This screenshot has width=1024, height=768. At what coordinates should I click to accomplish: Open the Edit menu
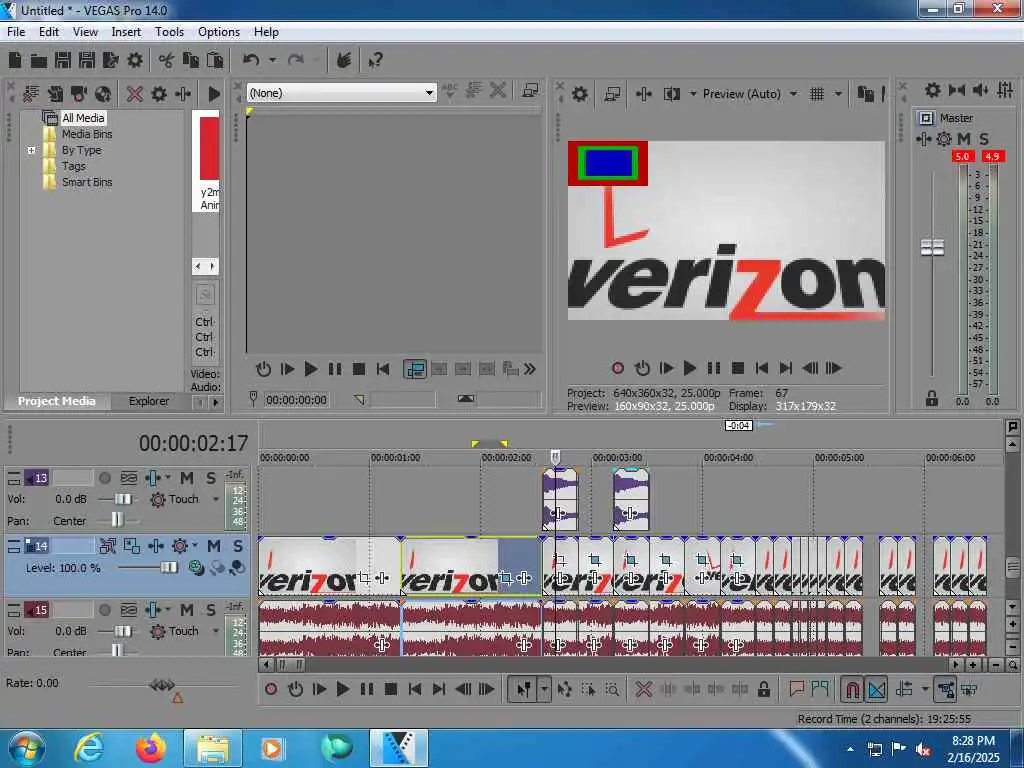click(x=48, y=32)
